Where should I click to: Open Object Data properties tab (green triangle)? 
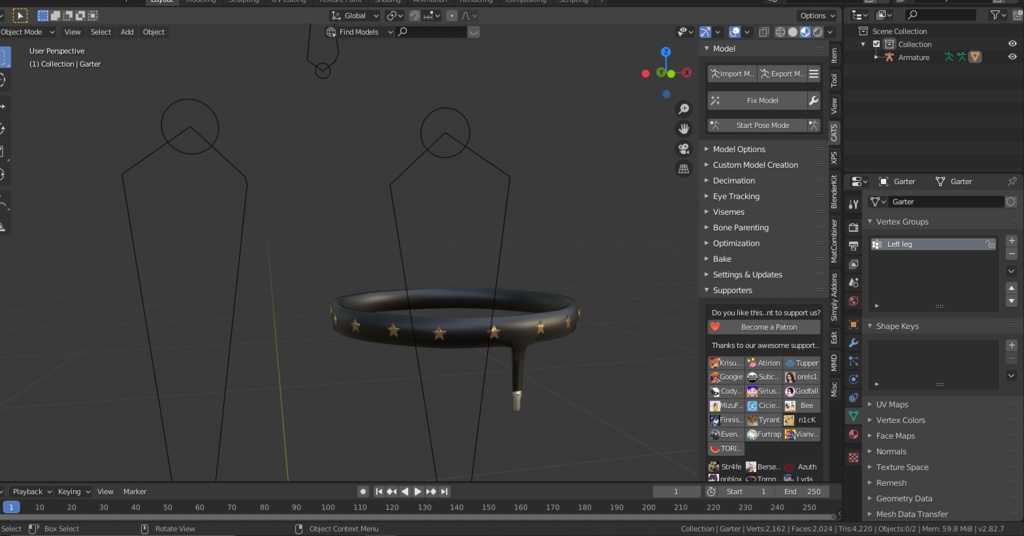click(x=853, y=415)
